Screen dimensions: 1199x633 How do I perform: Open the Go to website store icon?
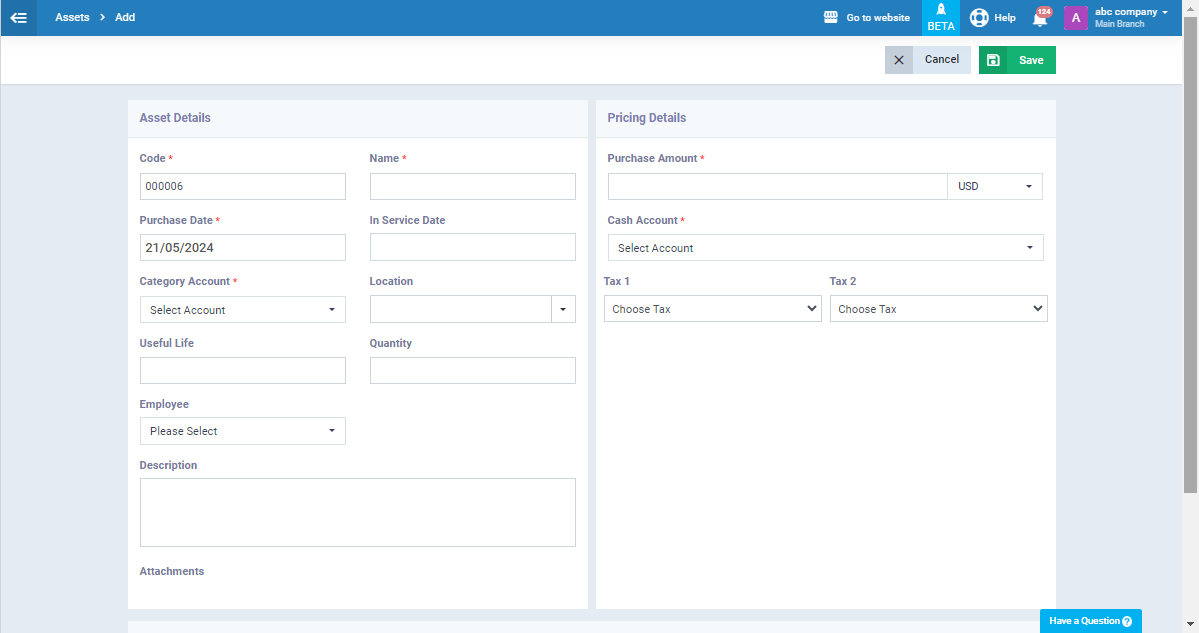click(830, 17)
